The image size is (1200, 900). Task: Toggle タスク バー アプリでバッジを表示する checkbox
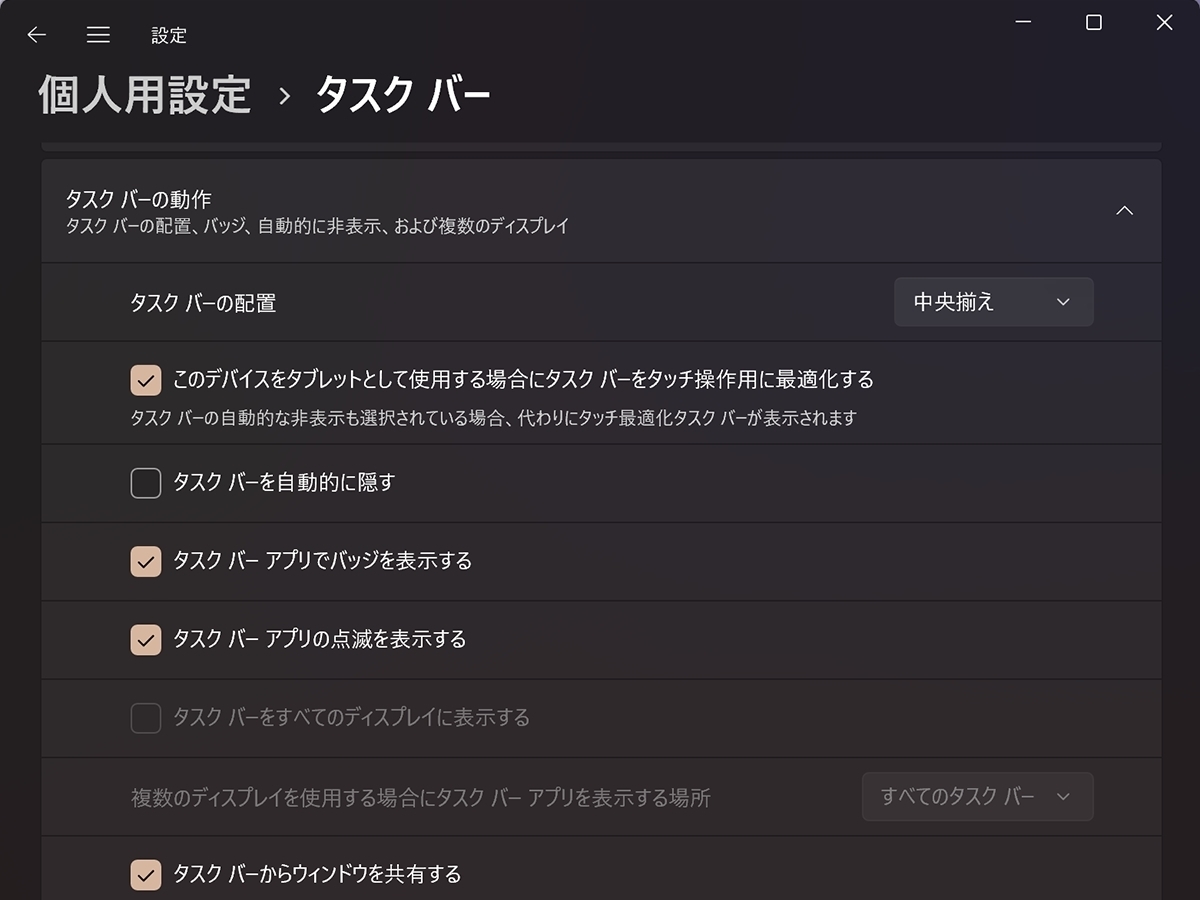click(x=146, y=561)
